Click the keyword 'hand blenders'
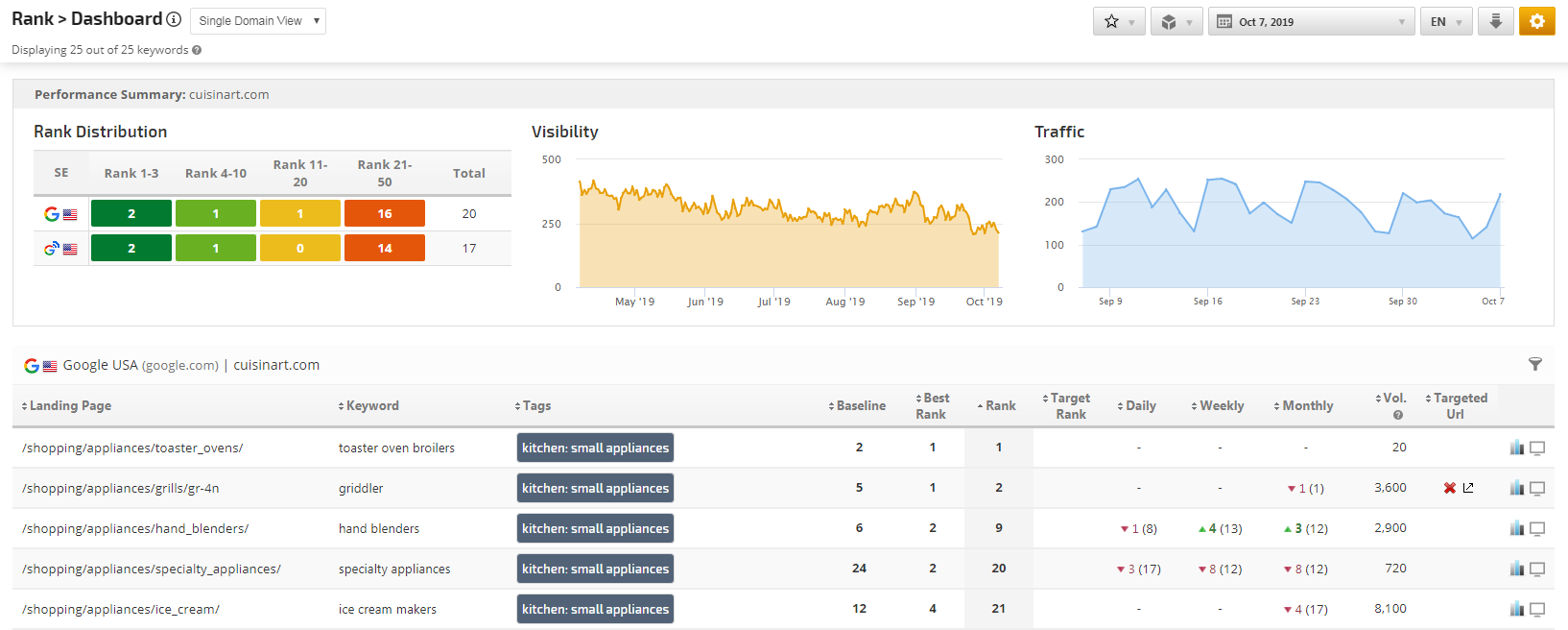The width and height of the screenshot is (1568, 630). [379, 529]
